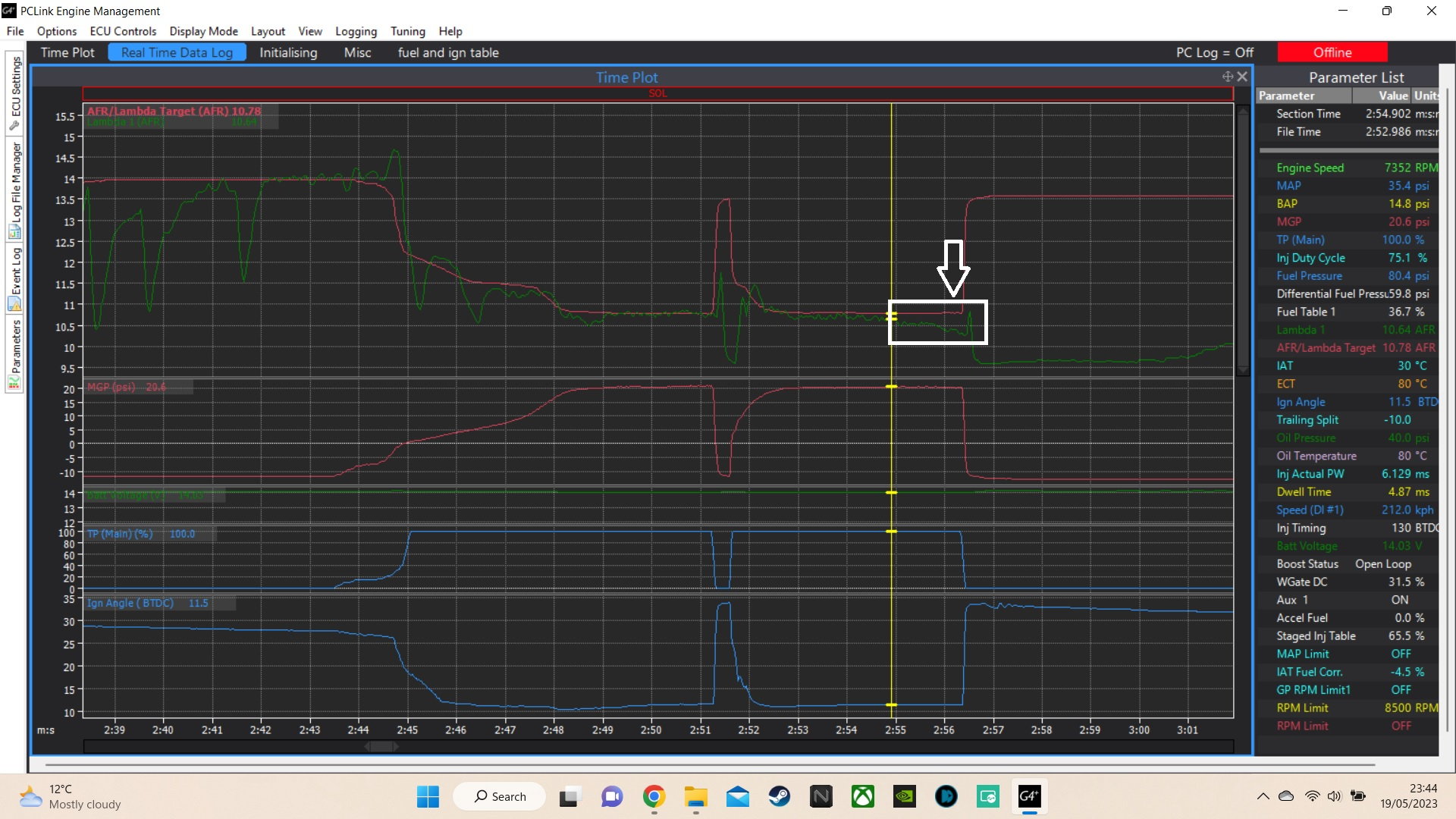Switch to the Misc tab
Image resolution: width=1456 pixels, height=819 pixels.
(357, 52)
